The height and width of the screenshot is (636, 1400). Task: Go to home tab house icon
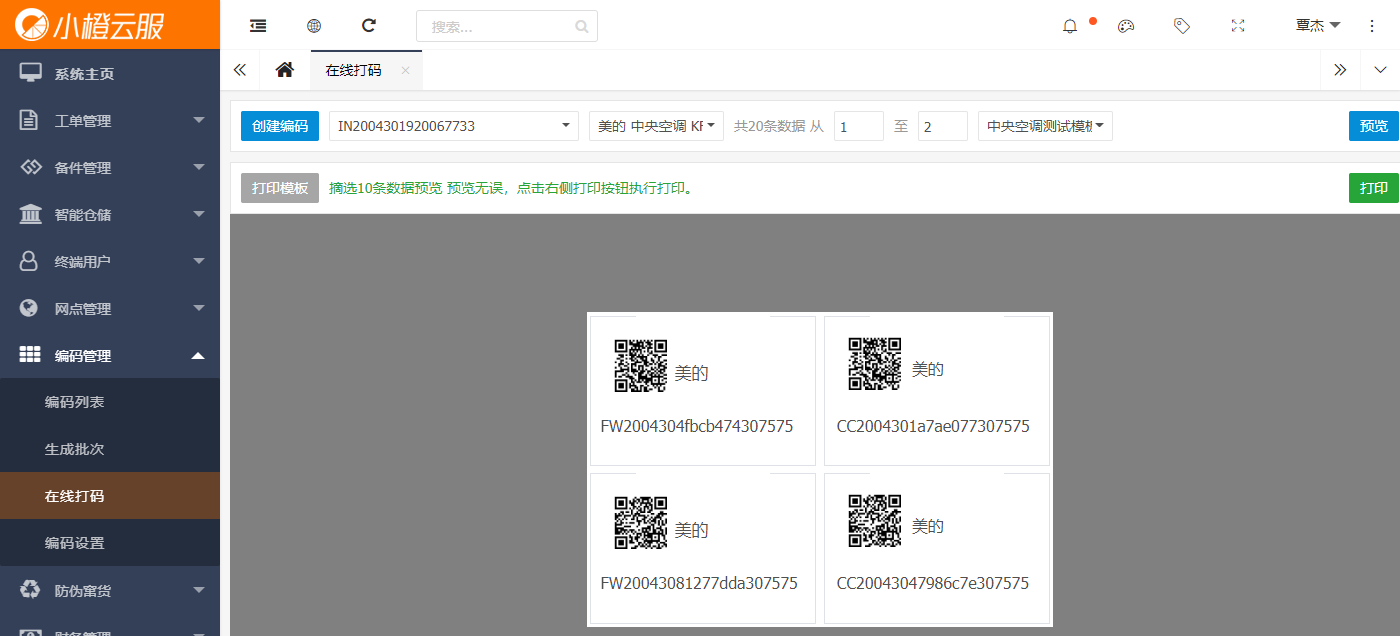coord(285,70)
